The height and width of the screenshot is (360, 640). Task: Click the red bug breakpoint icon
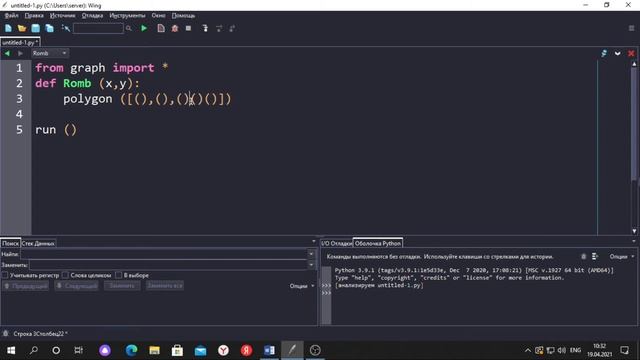coord(175,28)
